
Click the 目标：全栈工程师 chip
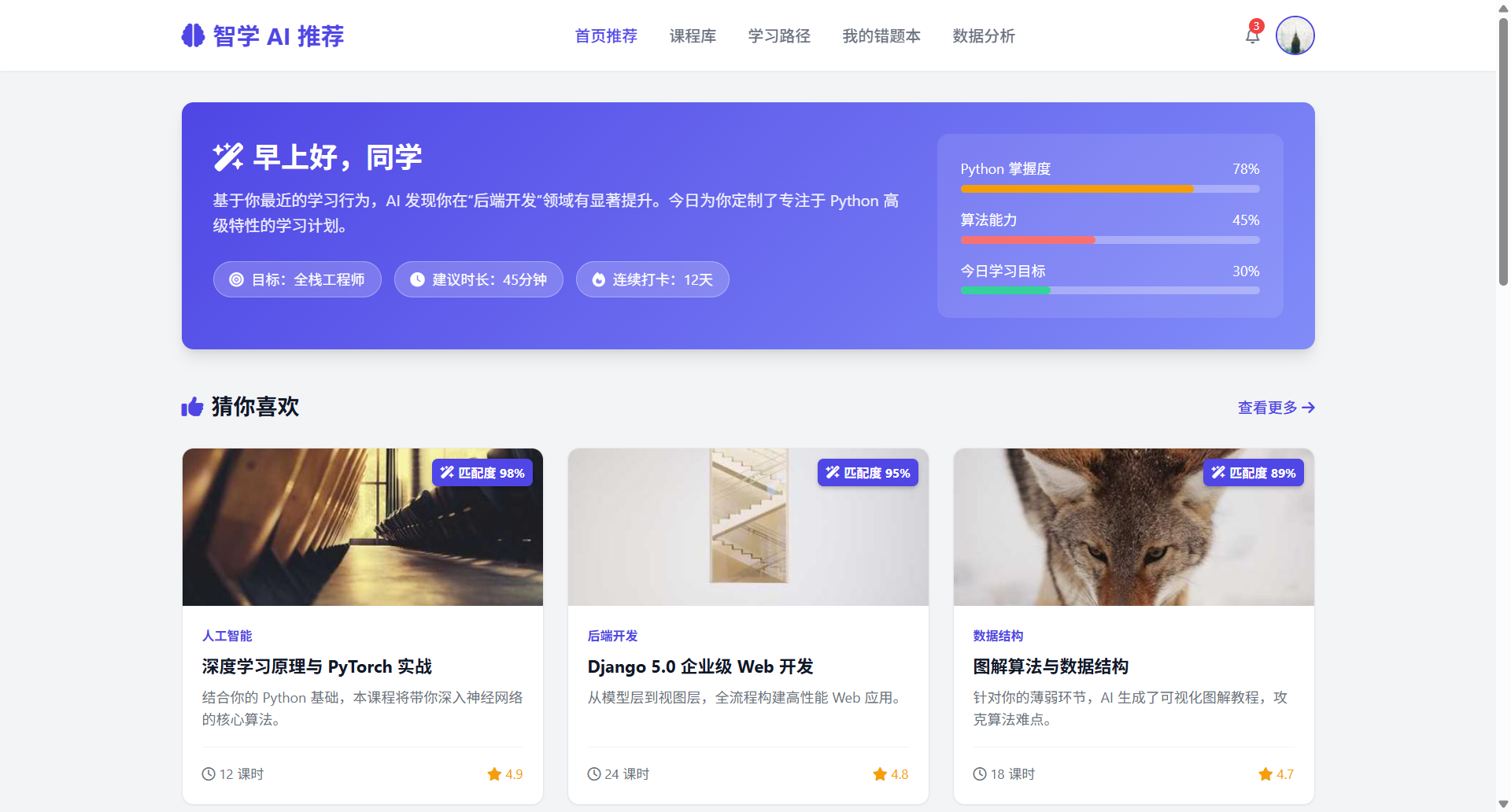click(x=297, y=279)
